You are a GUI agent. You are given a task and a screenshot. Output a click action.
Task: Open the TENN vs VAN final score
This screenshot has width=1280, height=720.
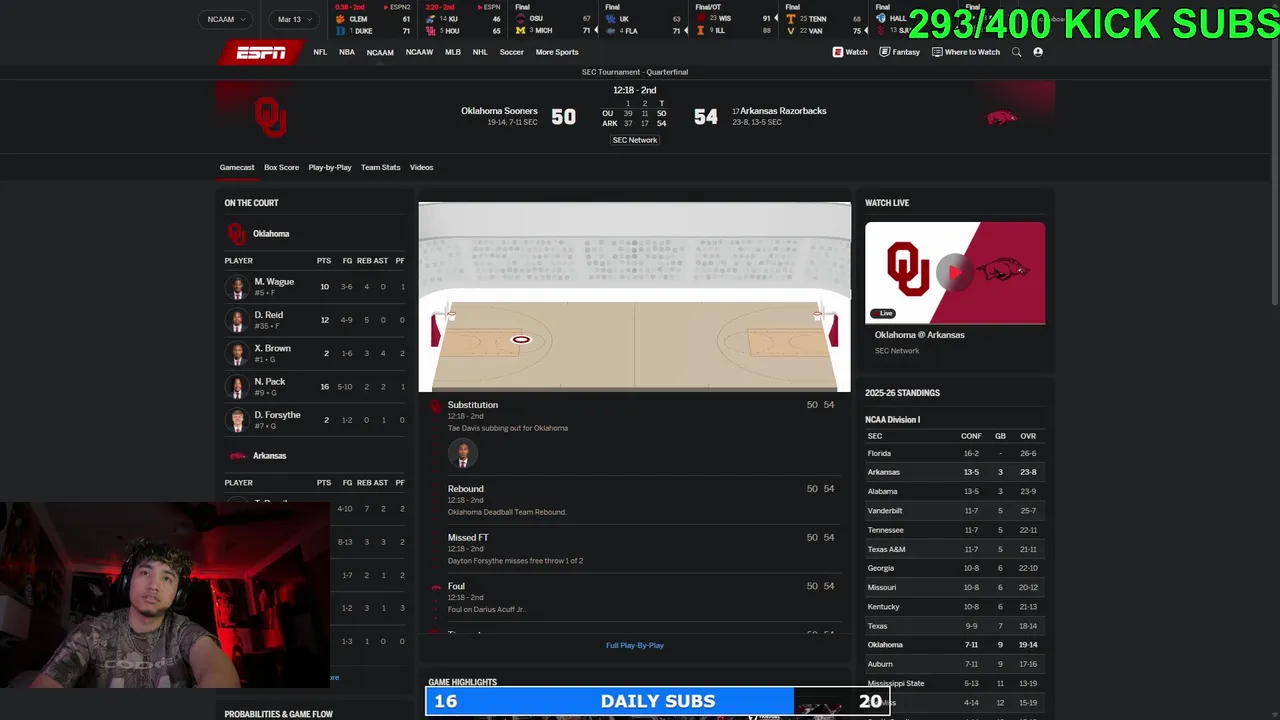[x=823, y=19]
